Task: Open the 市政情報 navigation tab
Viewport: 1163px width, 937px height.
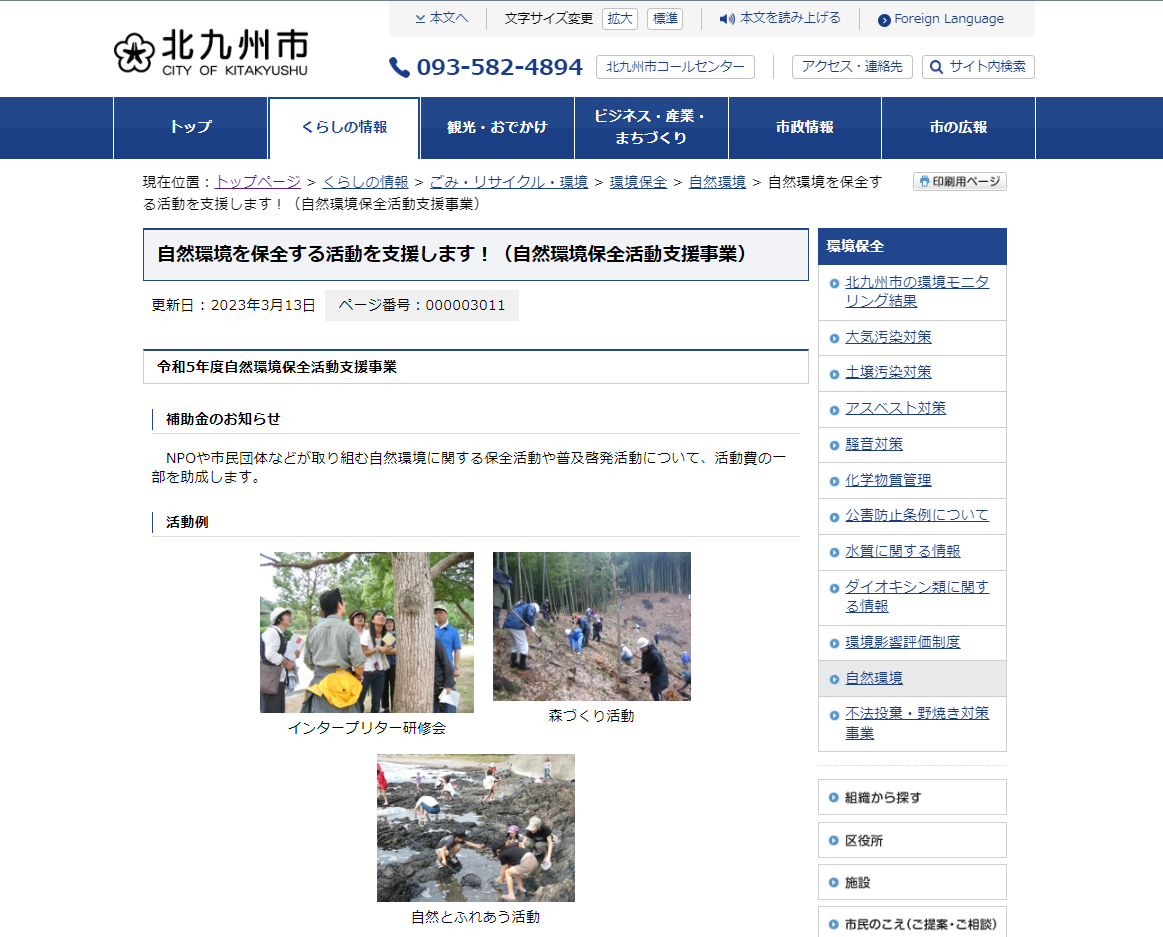Action: pyautogui.click(x=804, y=128)
